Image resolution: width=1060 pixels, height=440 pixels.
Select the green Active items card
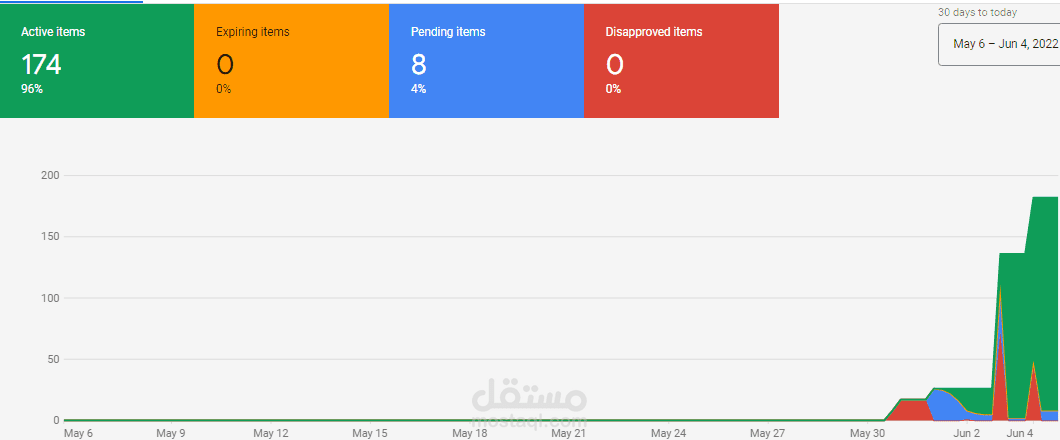pyautogui.click(x=97, y=60)
